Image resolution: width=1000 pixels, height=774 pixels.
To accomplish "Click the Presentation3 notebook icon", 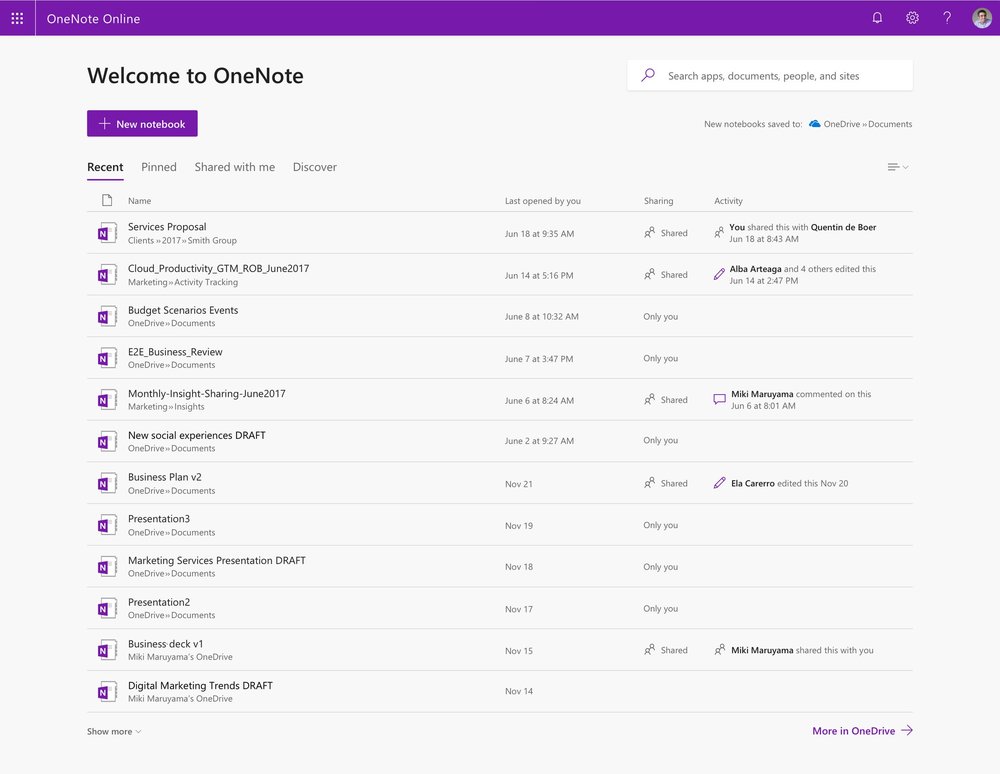I will point(107,525).
